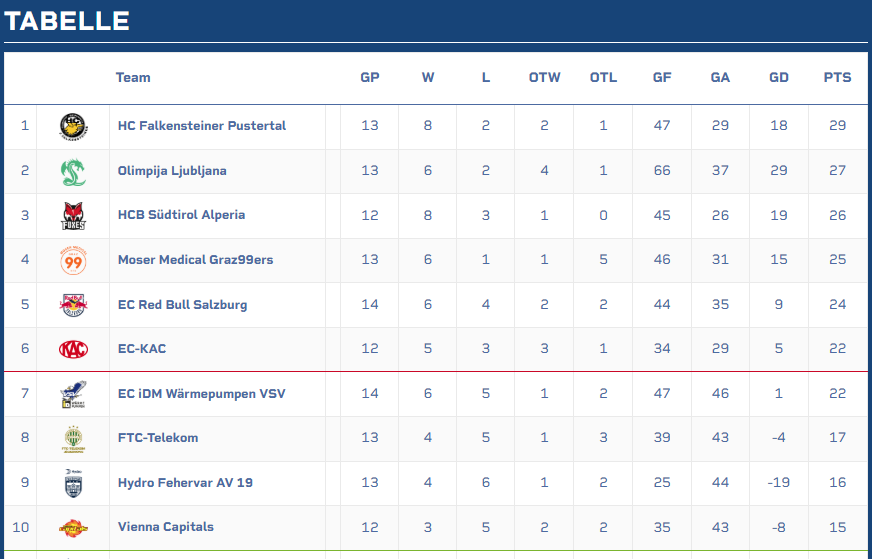Click the Vienna Capitals team logo
The width and height of the screenshot is (872, 559).
72,527
